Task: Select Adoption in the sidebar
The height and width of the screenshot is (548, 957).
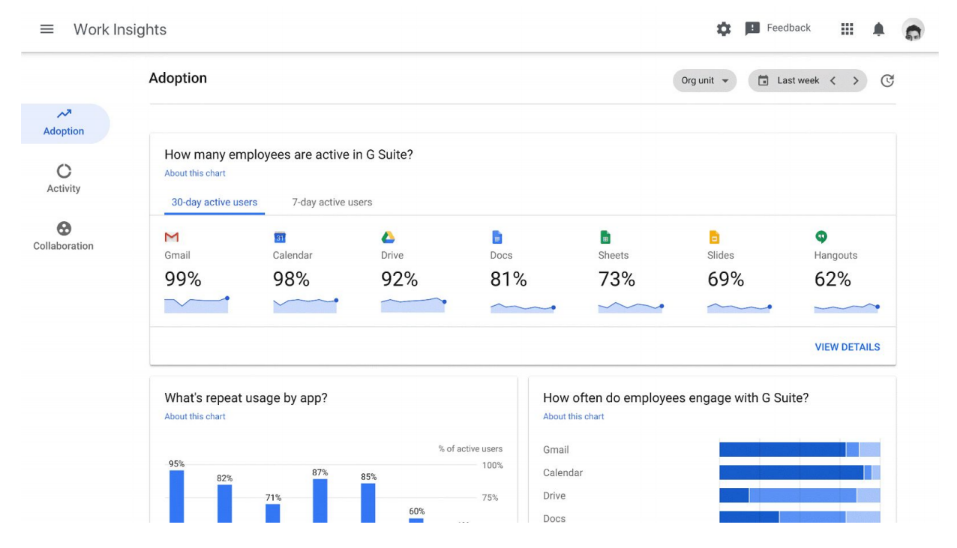Action: pyautogui.click(x=63, y=123)
